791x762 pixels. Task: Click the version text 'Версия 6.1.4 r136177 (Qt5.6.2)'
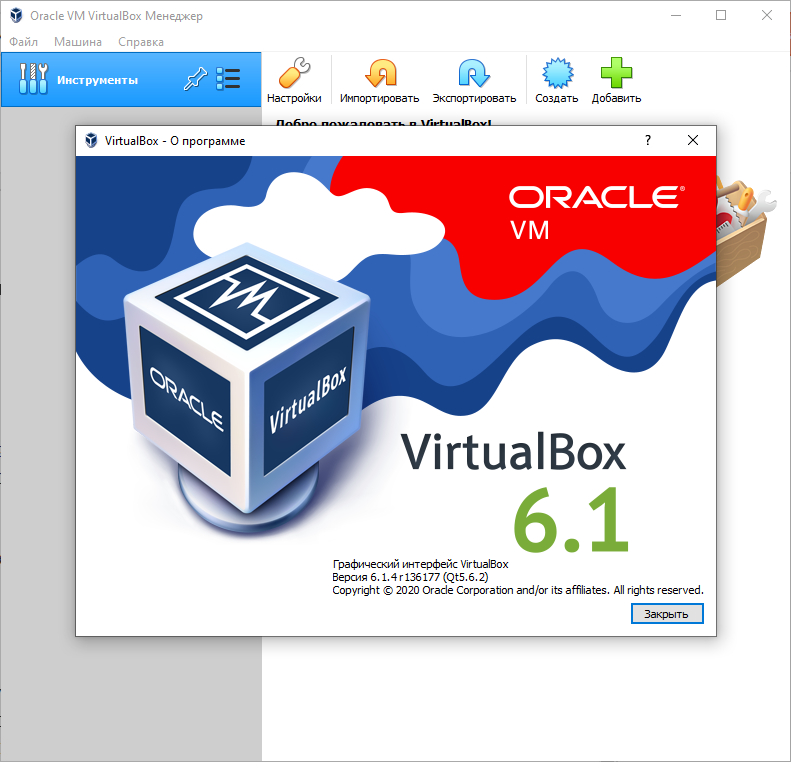pyautogui.click(x=410, y=577)
